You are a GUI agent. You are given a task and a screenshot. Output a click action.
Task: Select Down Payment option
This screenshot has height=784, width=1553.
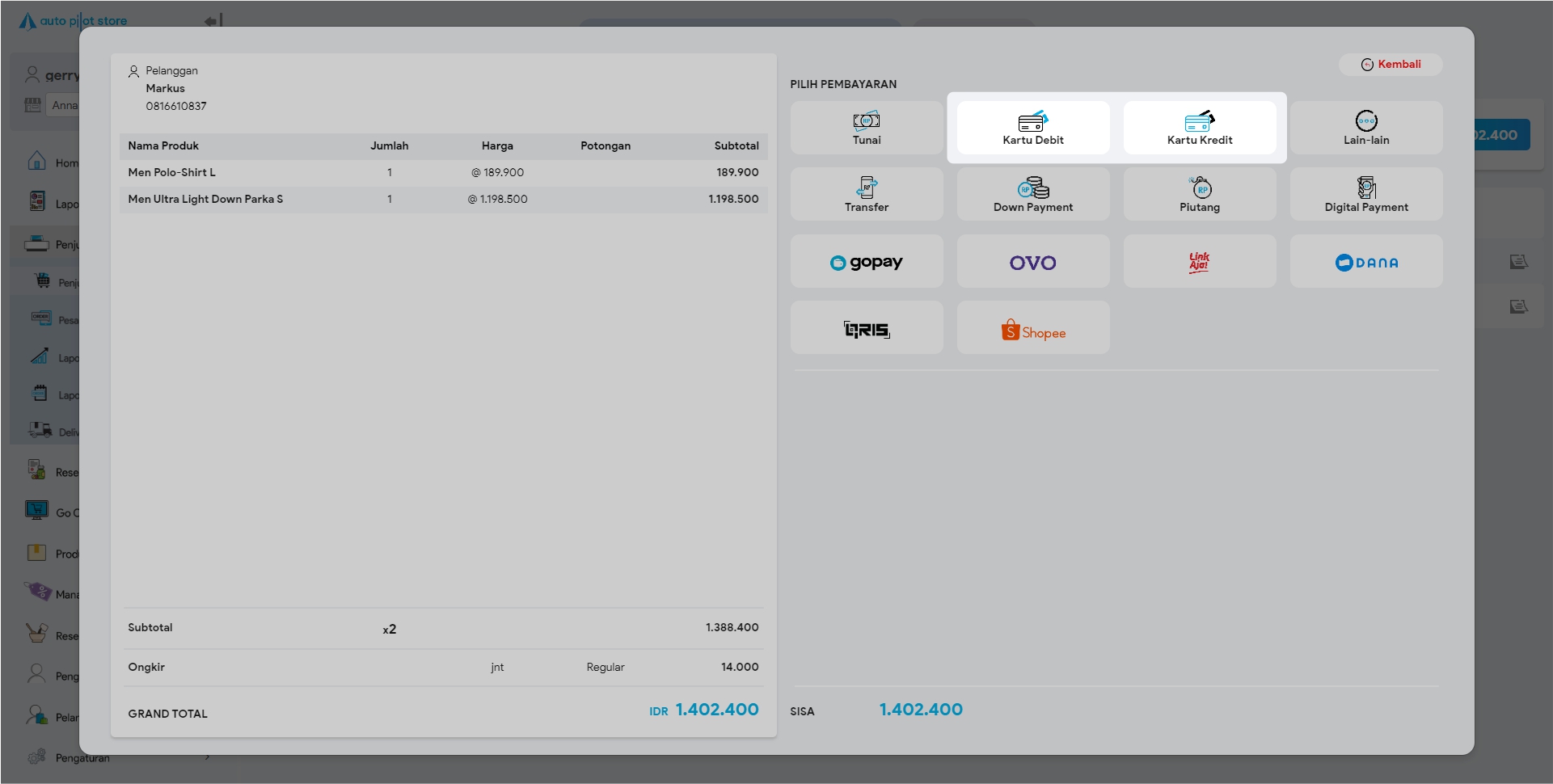pyautogui.click(x=1032, y=195)
